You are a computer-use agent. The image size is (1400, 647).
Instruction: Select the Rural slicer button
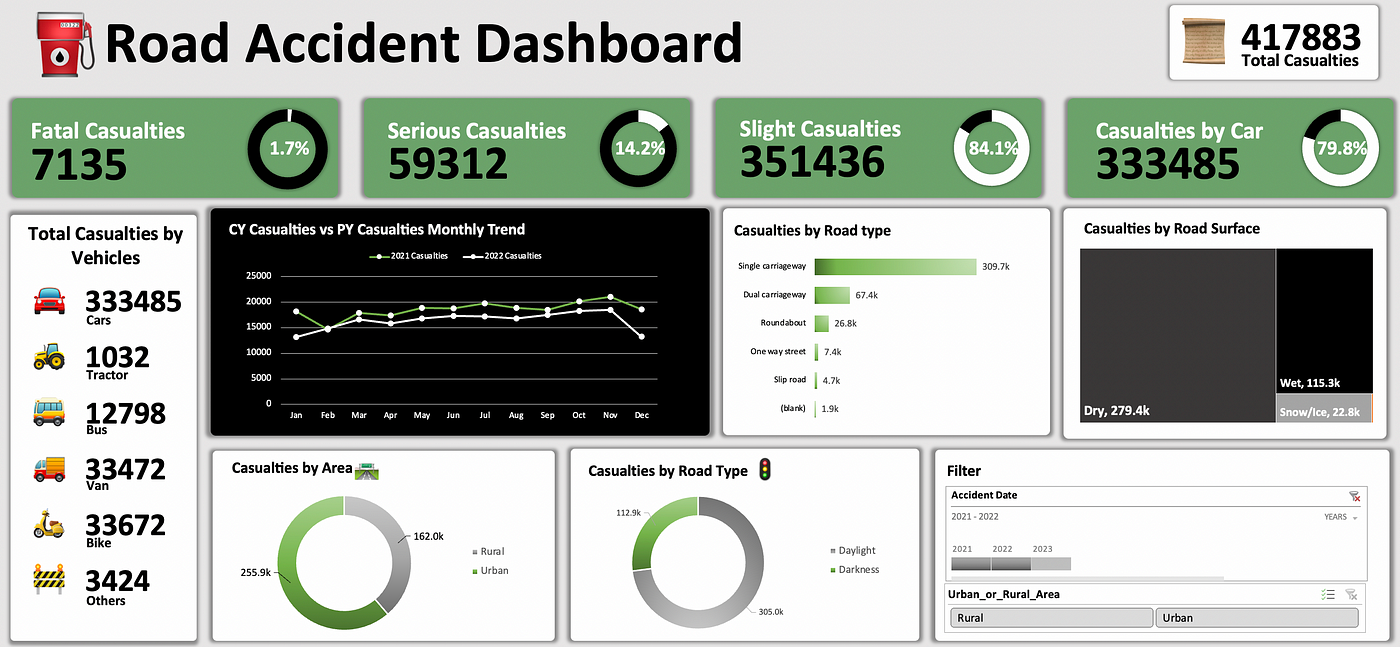pos(1050,618)
